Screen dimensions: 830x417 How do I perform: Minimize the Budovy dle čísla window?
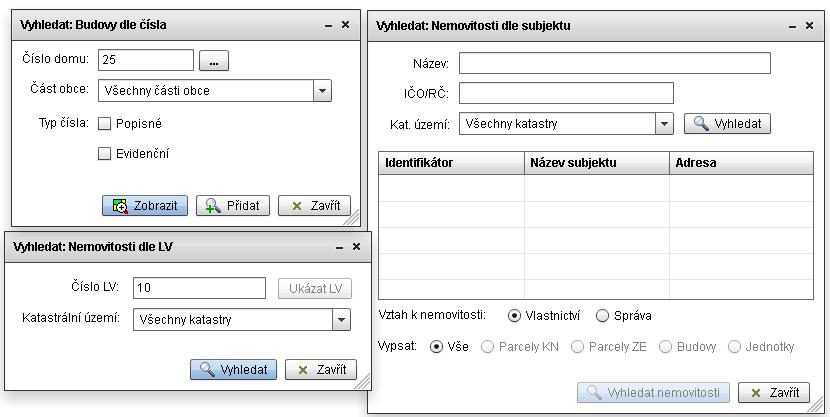coord(328,25)
